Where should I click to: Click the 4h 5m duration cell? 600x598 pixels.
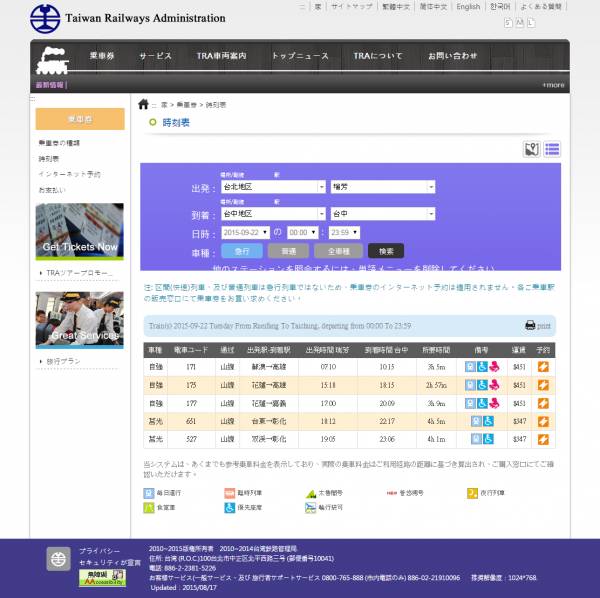click(436, 421)
